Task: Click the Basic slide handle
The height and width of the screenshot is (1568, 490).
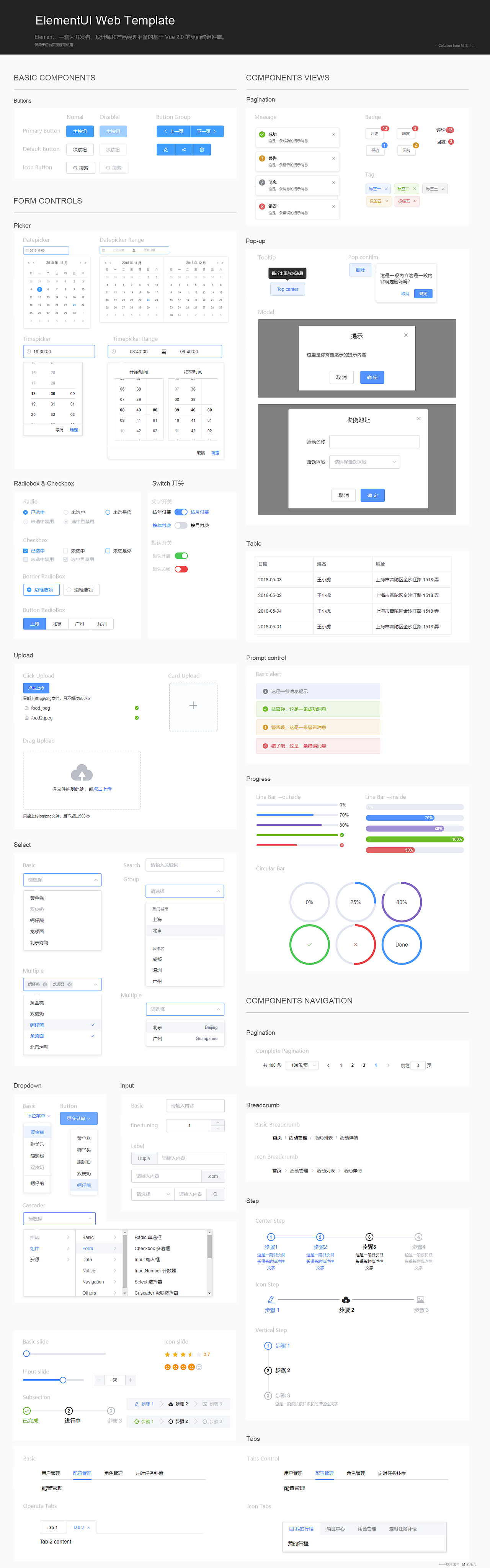Action: [x=26, y=1354]
